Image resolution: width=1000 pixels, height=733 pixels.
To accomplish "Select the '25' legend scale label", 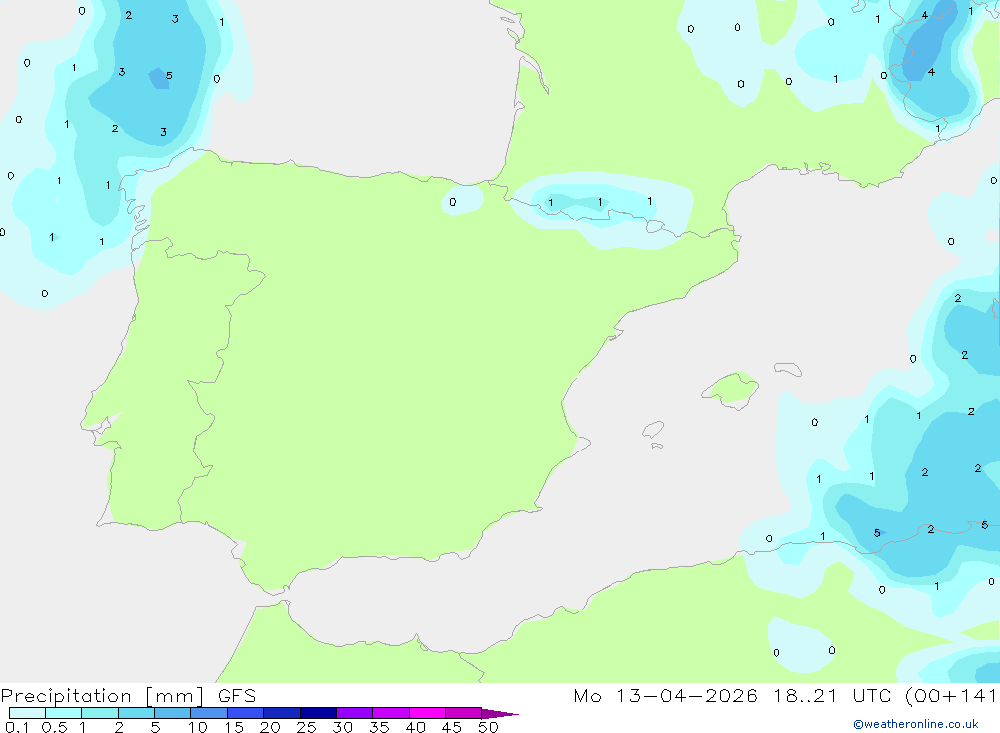I will pyautogui.click(x=306, y=727).
